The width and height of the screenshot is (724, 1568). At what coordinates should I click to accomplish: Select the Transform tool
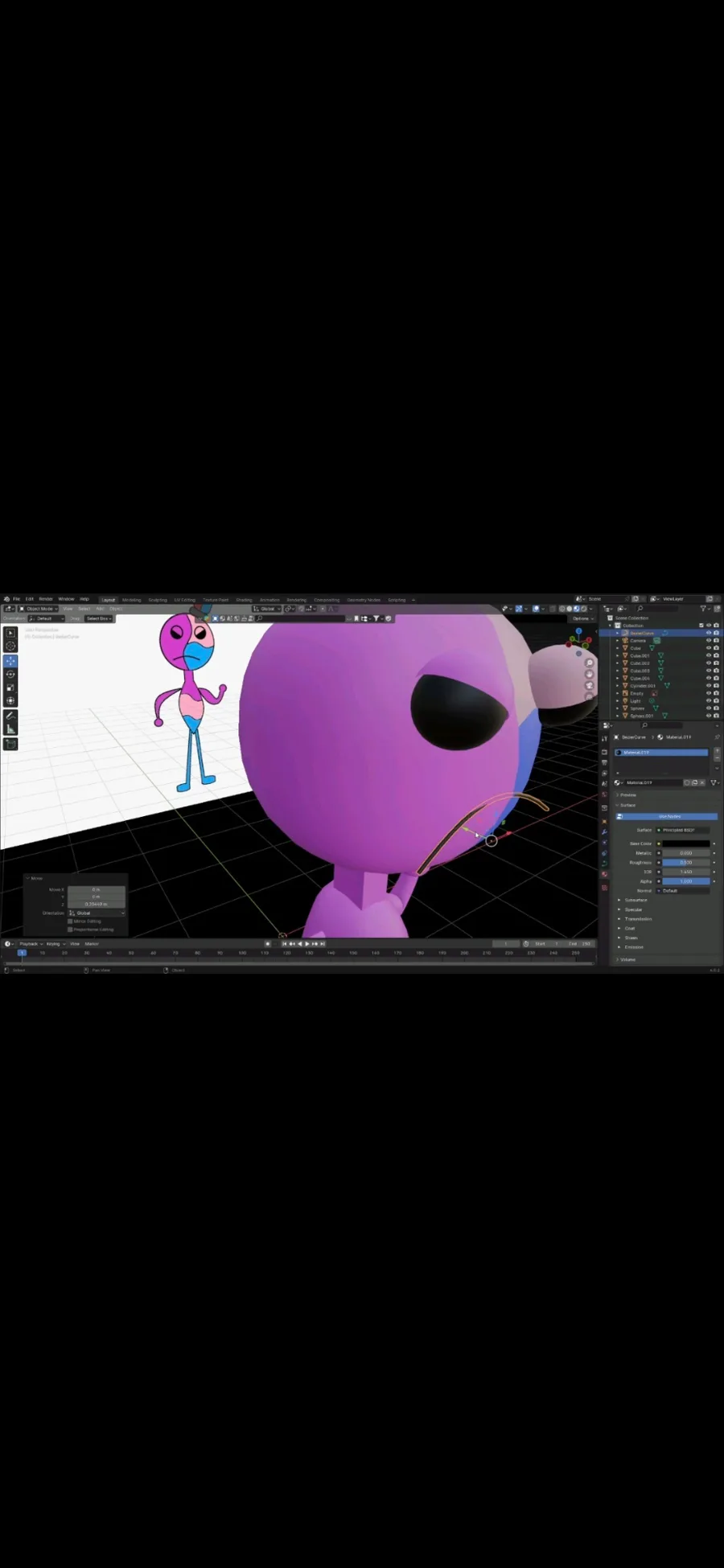coord(10,700)
